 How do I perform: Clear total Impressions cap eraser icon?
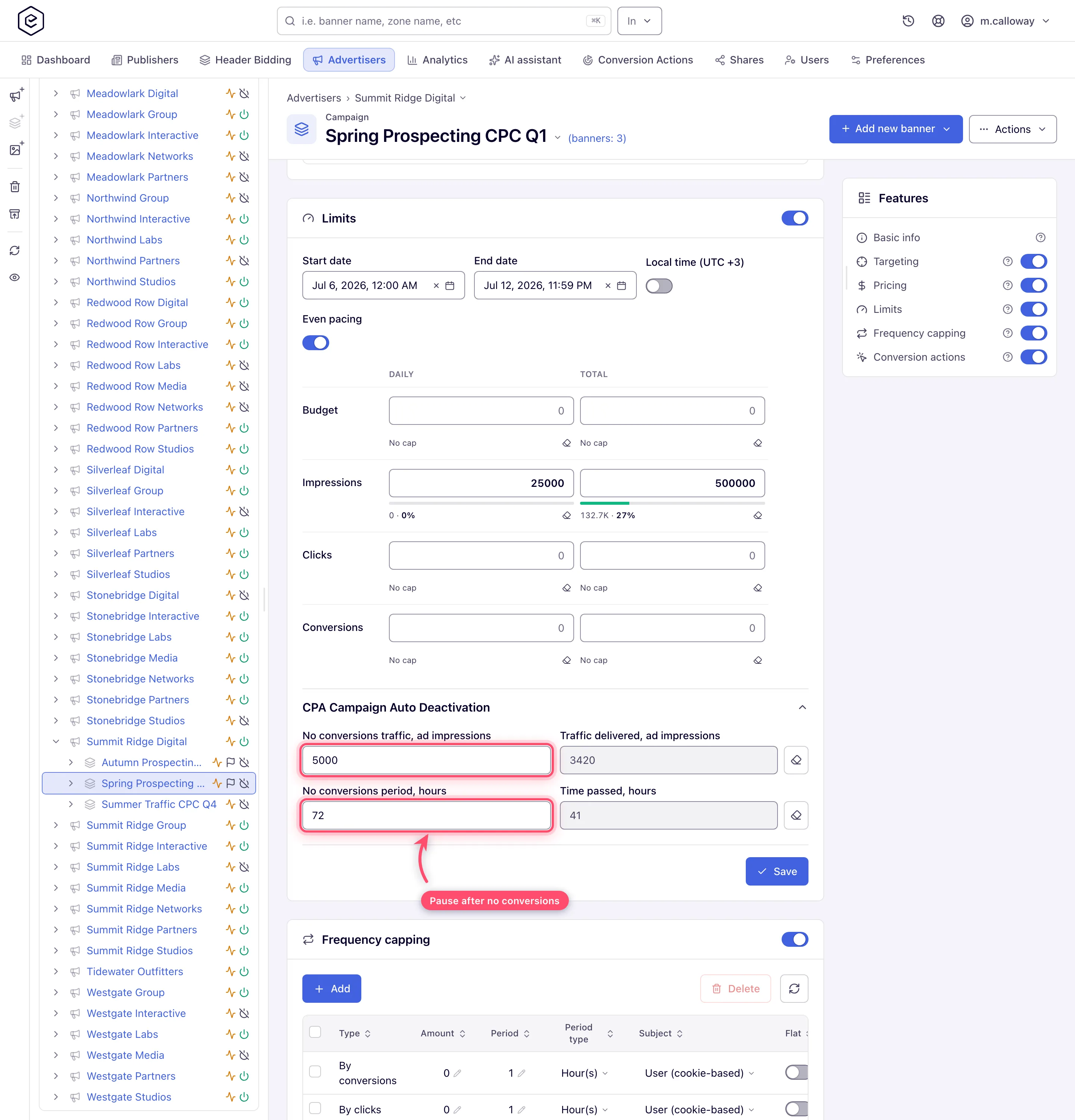758,516
